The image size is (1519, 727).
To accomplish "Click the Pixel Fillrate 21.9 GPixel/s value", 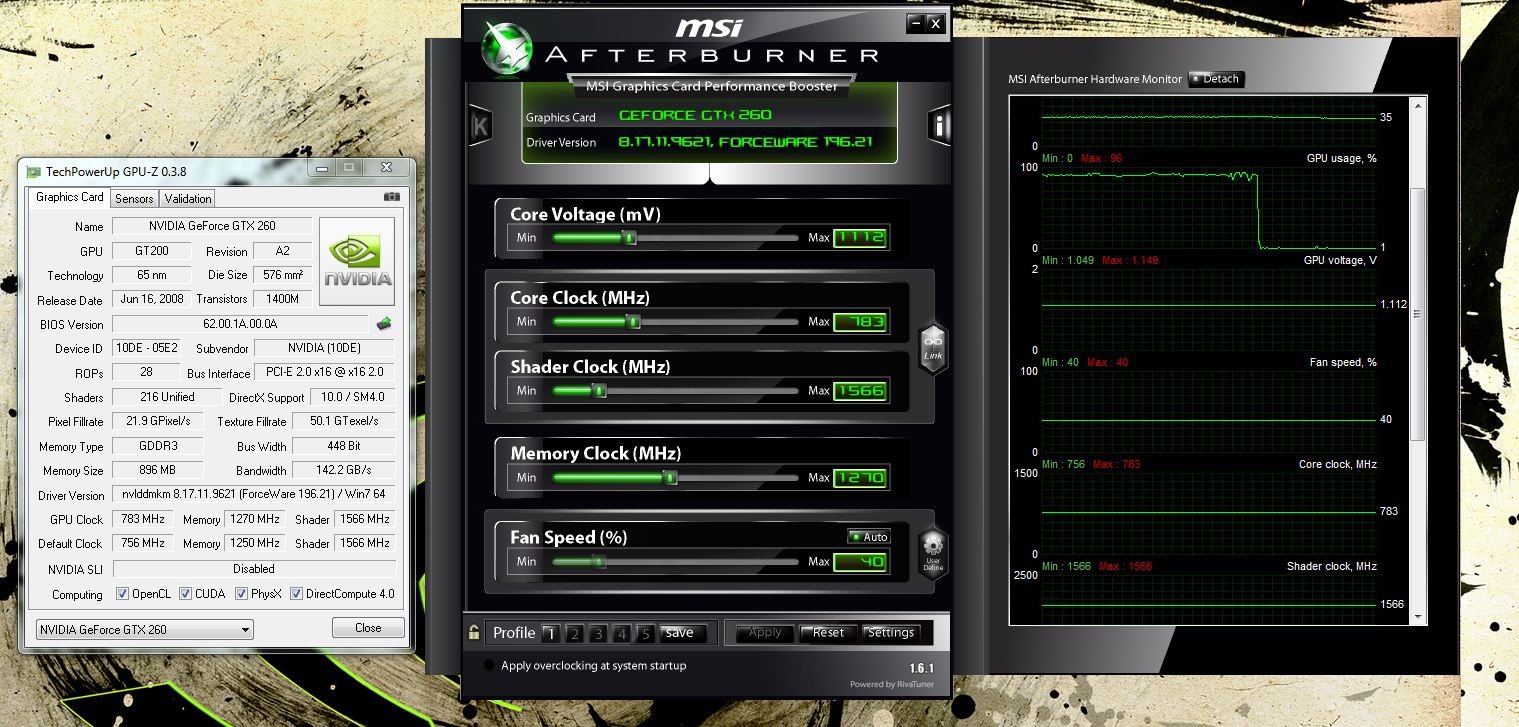I will (158, 422).
